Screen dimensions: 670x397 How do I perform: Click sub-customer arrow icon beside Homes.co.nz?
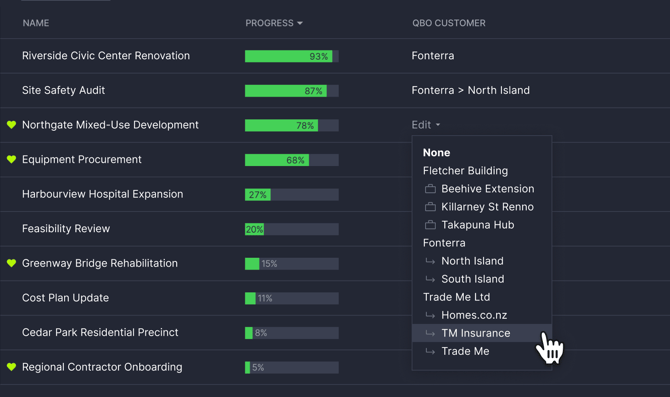pyautogui.click(x=430, y=315)
